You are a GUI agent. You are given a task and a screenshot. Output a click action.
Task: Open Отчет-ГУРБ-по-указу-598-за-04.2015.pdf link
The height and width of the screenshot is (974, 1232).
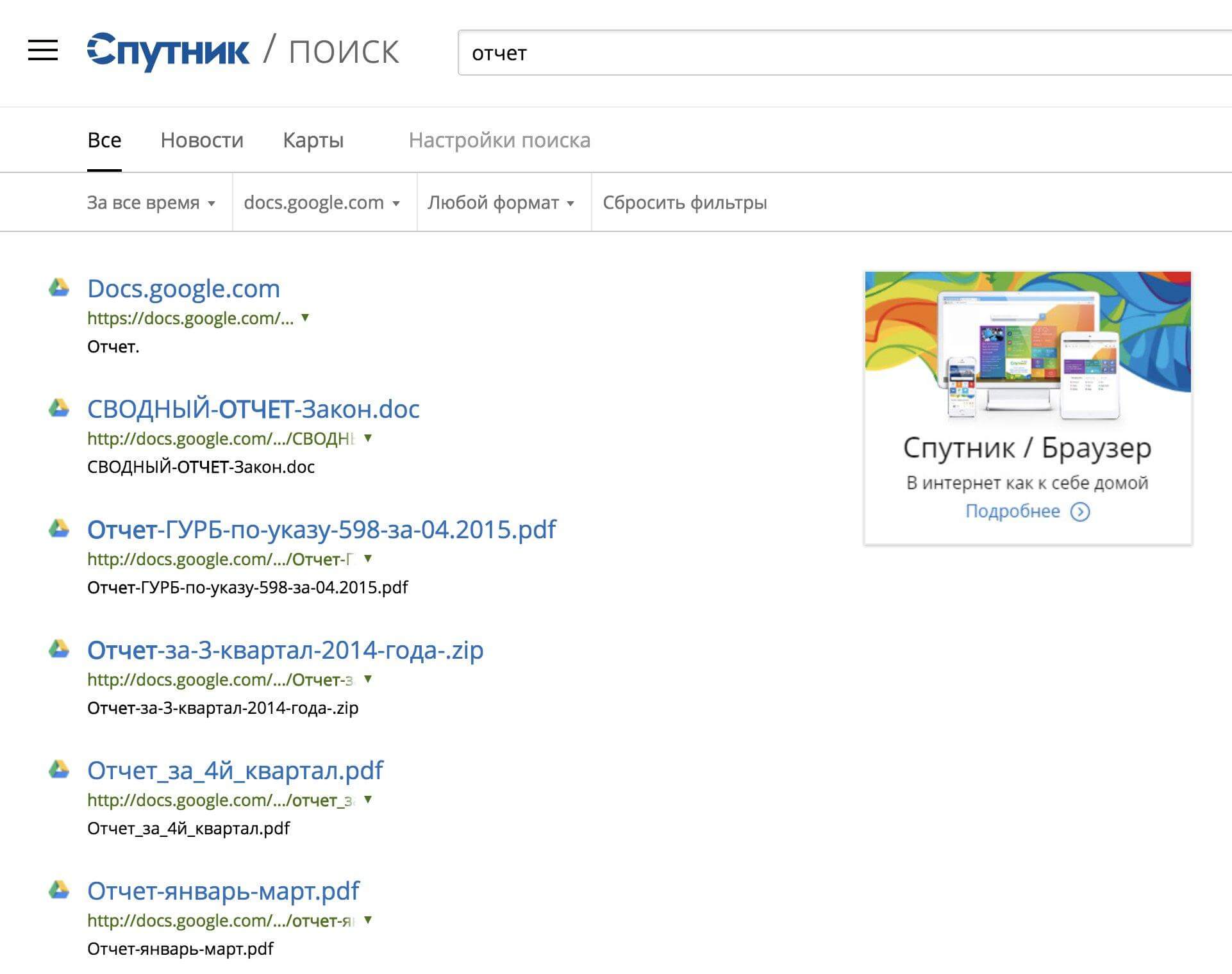[322, 529]
